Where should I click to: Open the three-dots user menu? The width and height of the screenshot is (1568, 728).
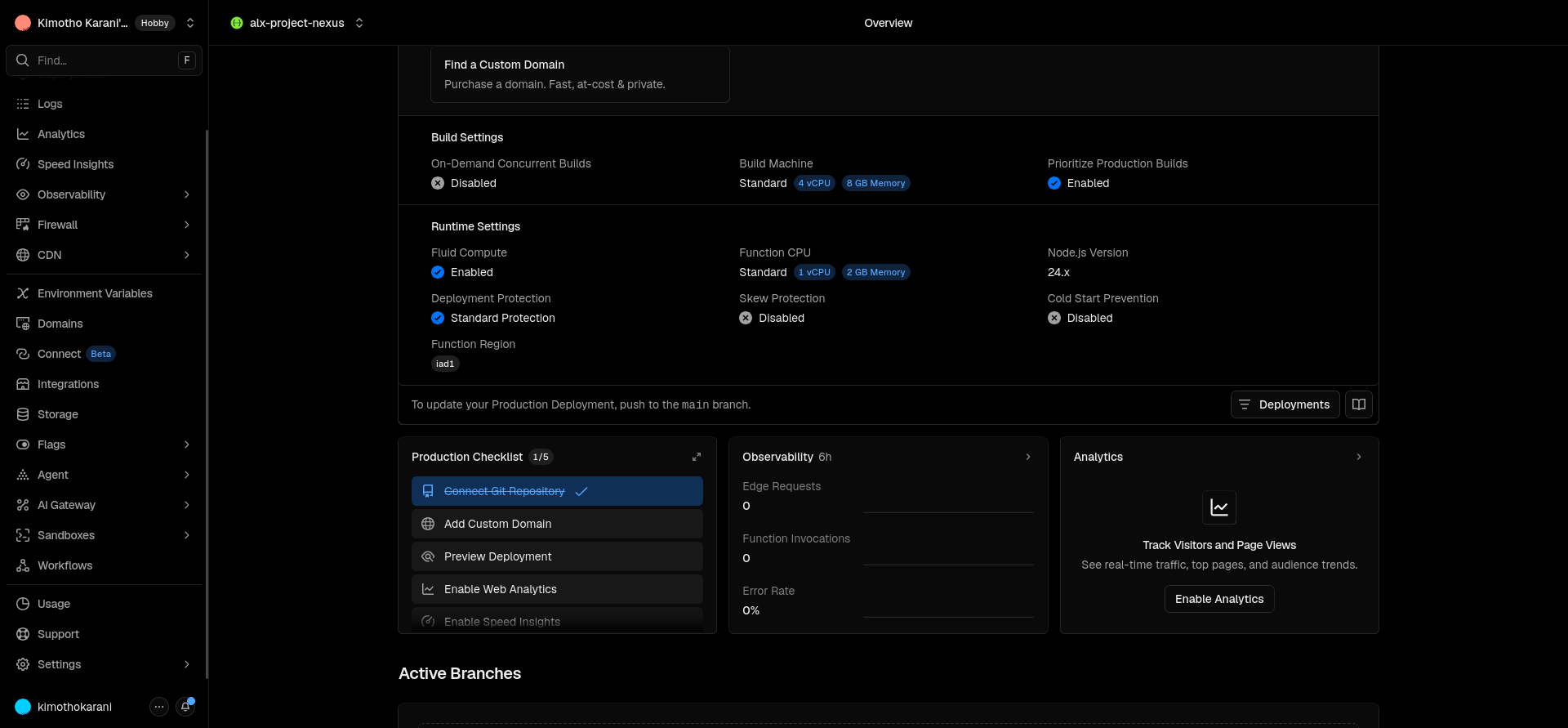(x=159, y=707)
